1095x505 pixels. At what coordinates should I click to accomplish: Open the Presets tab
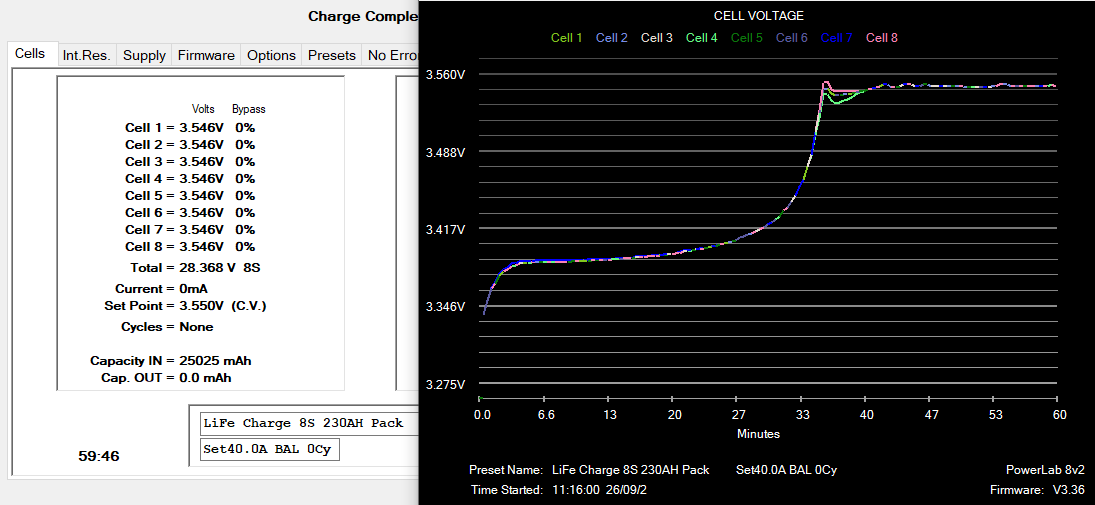point(331,55)
